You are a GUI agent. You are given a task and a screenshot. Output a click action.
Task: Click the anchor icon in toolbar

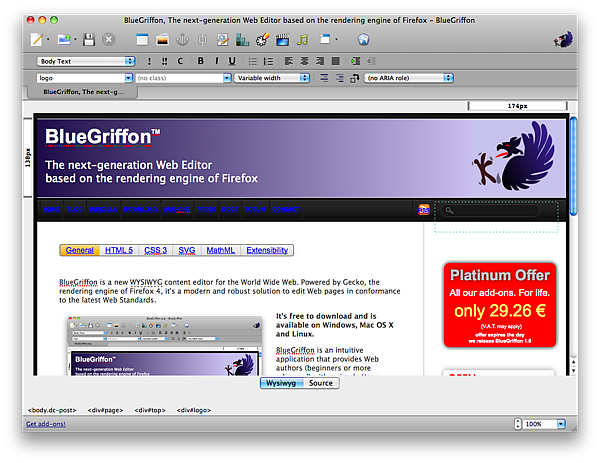point(182,40)
